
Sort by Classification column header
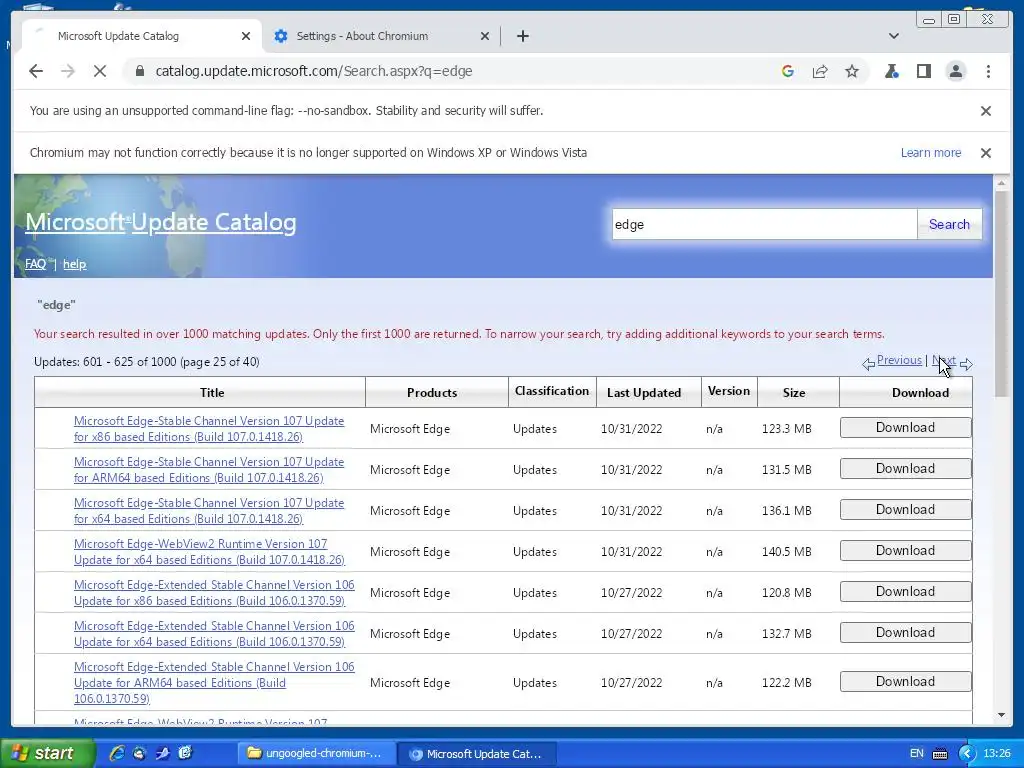tap(552, 391)
